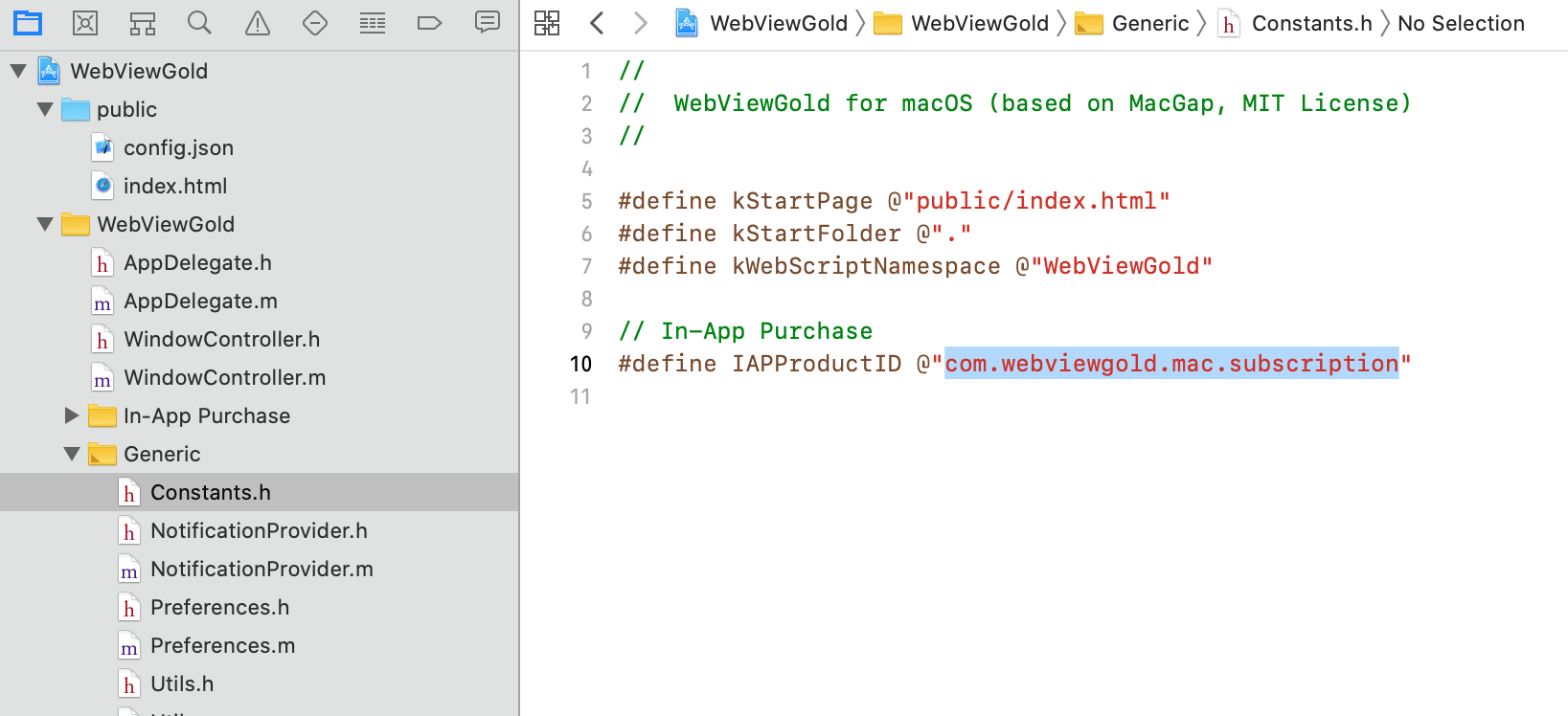Click the kStartPage define line

(x=894, y=201)
